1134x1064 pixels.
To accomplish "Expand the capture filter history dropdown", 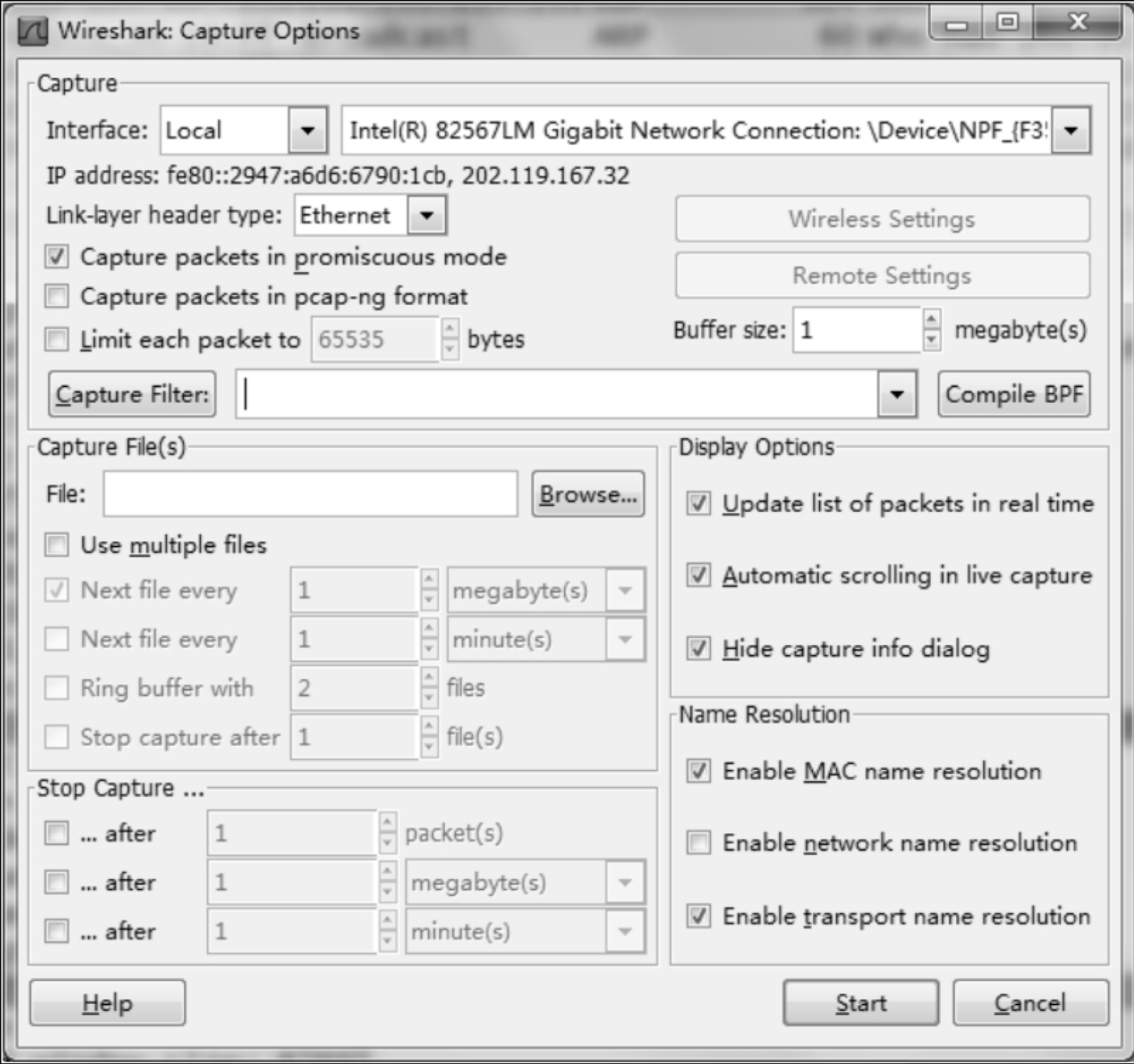I will [x=897, y=394].
